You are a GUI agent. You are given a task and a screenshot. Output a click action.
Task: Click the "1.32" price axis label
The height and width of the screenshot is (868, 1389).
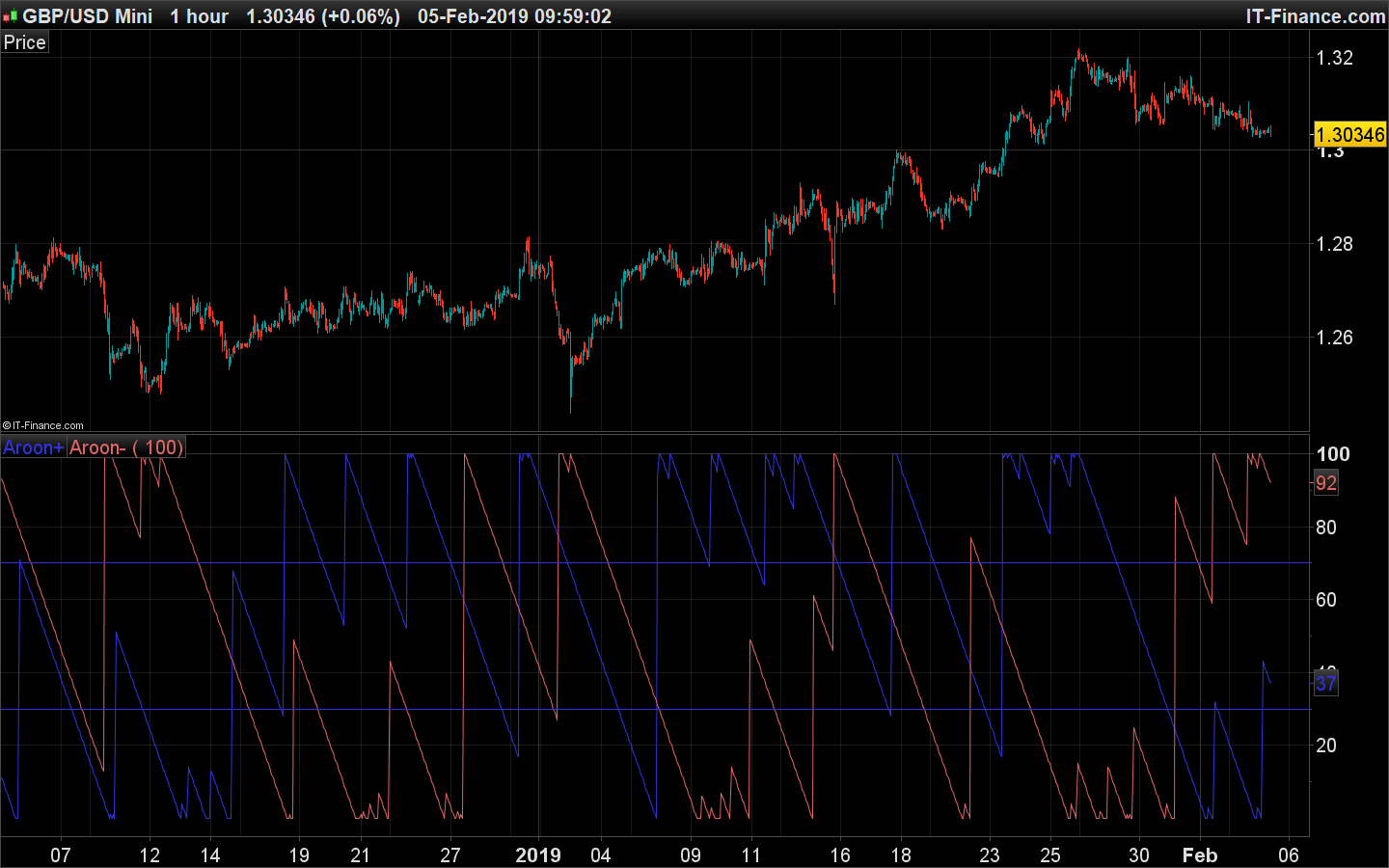[1335, 58]
